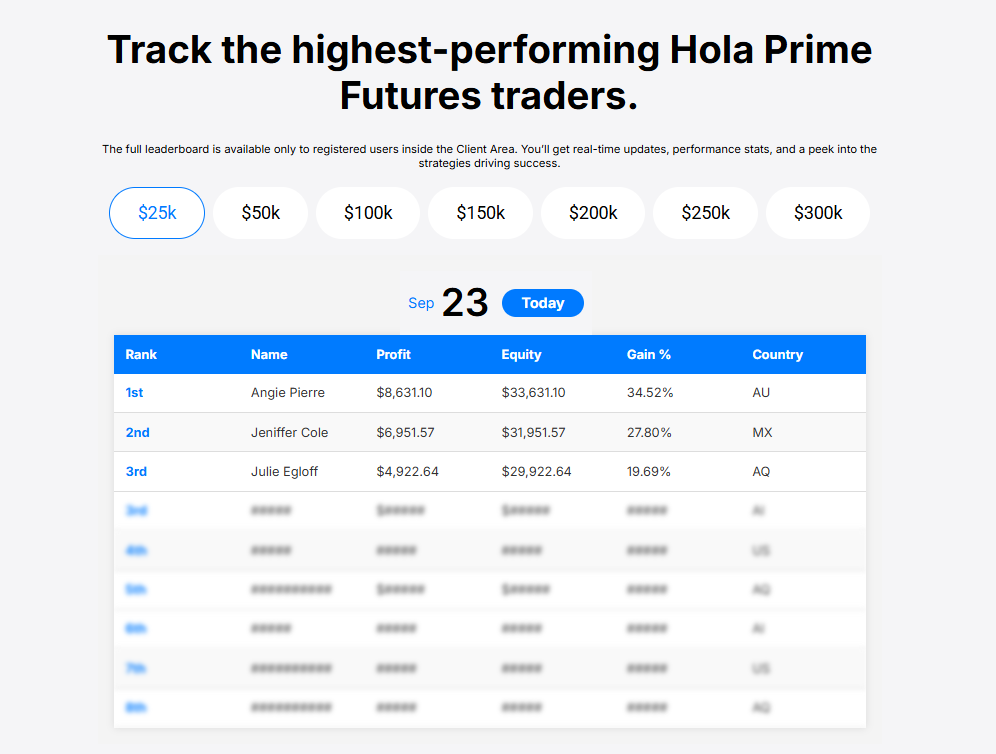Viewport: 996px width, 754px height.
Task: Open the $100k account tab
Action: 368,213
